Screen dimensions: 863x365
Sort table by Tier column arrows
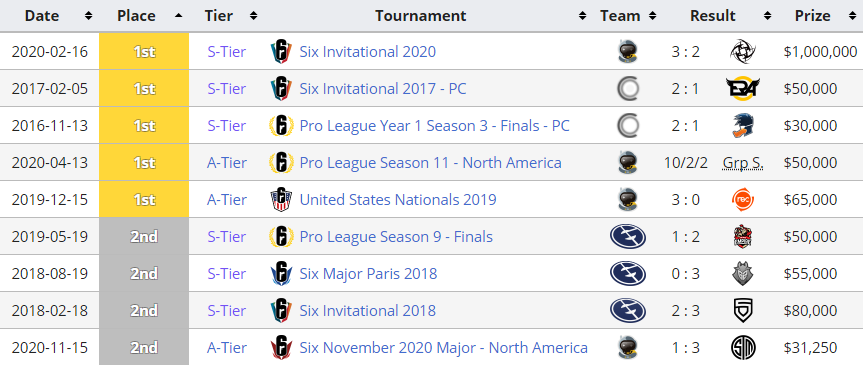(253, 16)
